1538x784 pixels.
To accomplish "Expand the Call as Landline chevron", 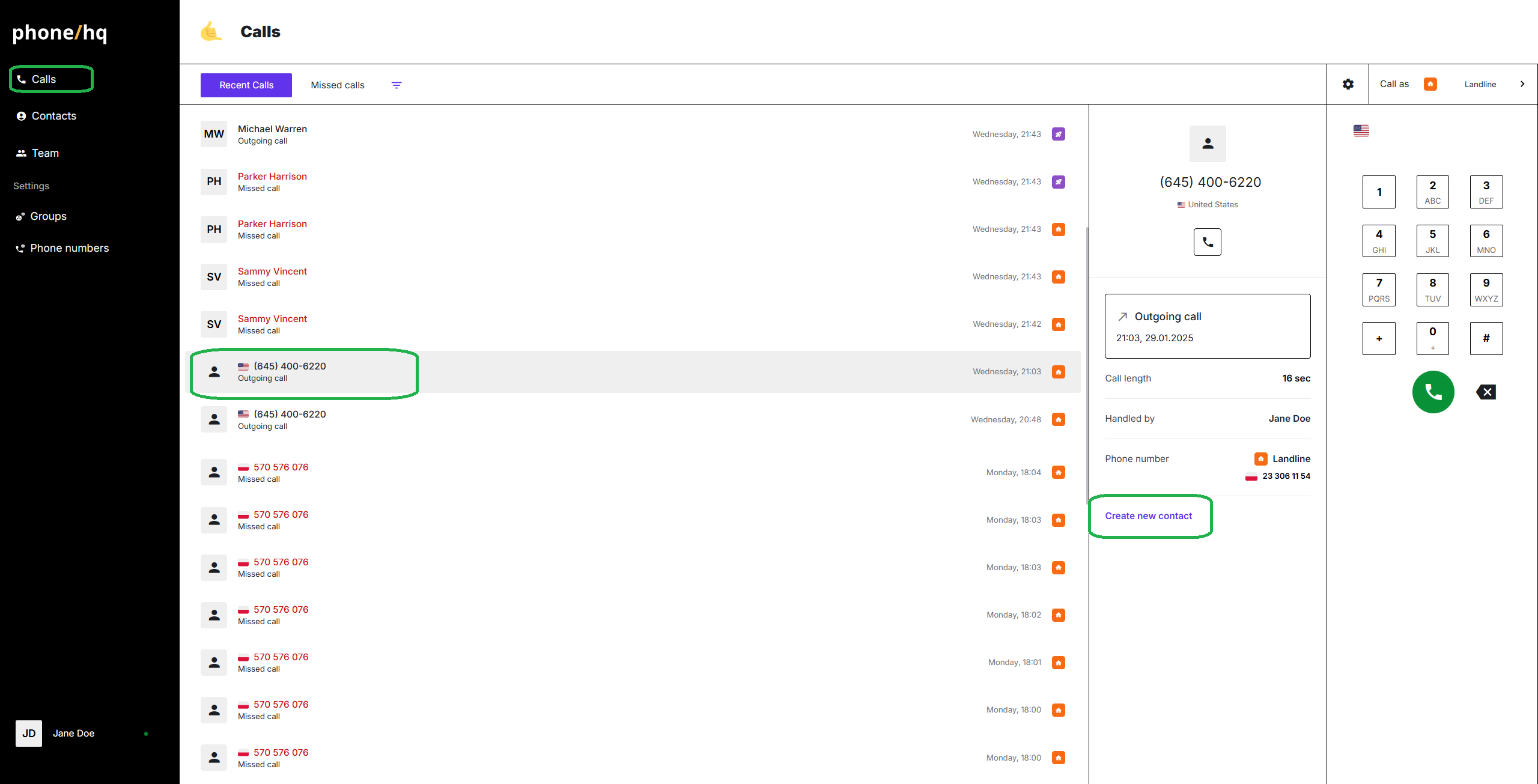I will [1522, 84].
